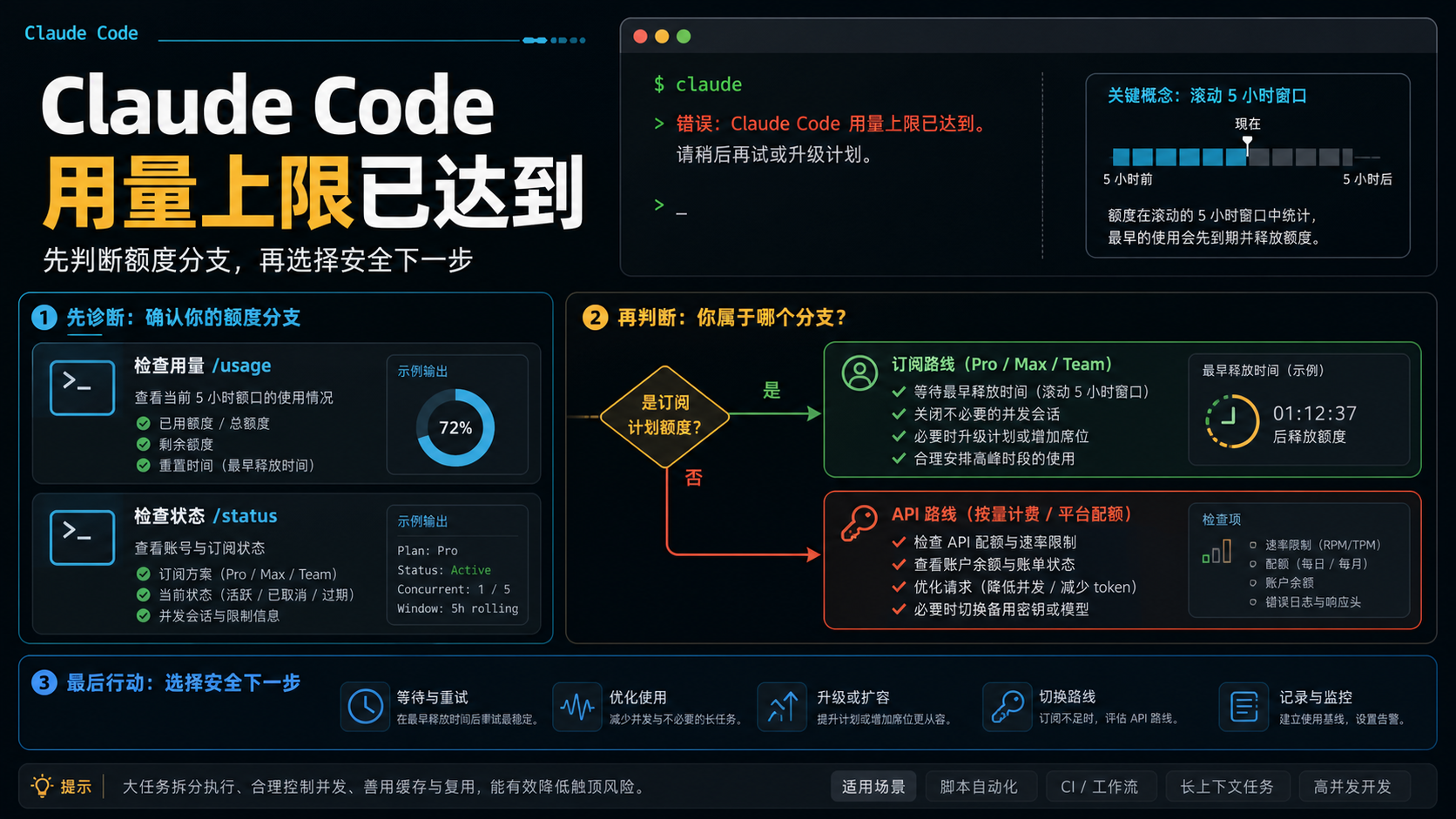The width and height of the screenshot is (1456, 819).
Task: Click the 配额 (每日 / 每月) bullet item
Action: (x=1309, y=564)
